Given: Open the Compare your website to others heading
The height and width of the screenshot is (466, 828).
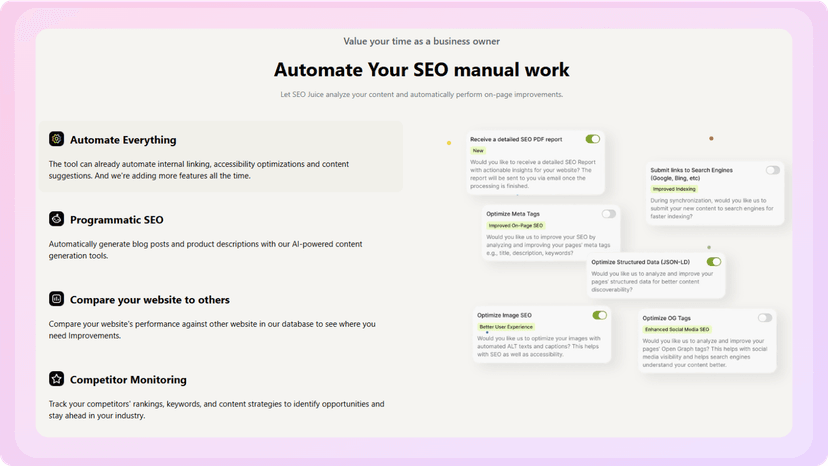Looking at the screenshot, I should (149, 300).
